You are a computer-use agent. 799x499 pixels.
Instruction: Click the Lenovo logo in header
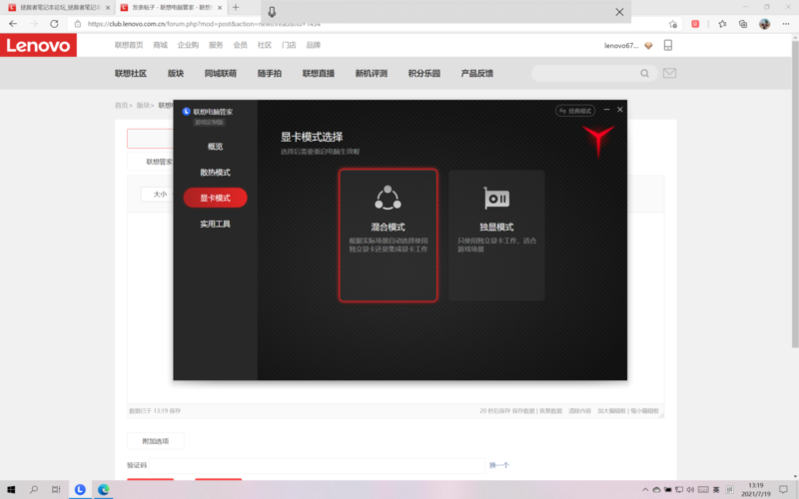click(39, 46)
